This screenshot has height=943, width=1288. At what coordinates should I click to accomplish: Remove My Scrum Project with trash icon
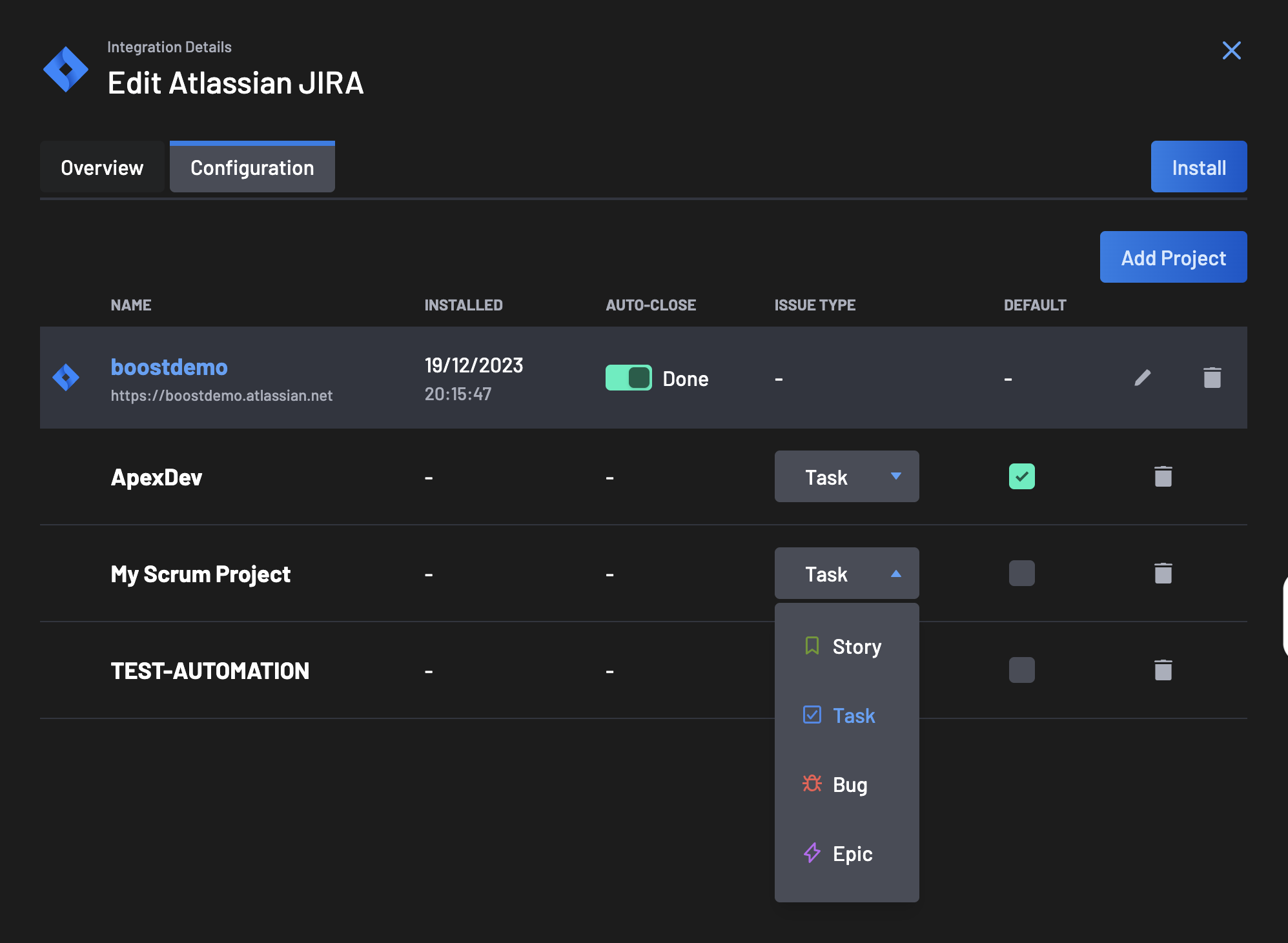click(1163, 573)
